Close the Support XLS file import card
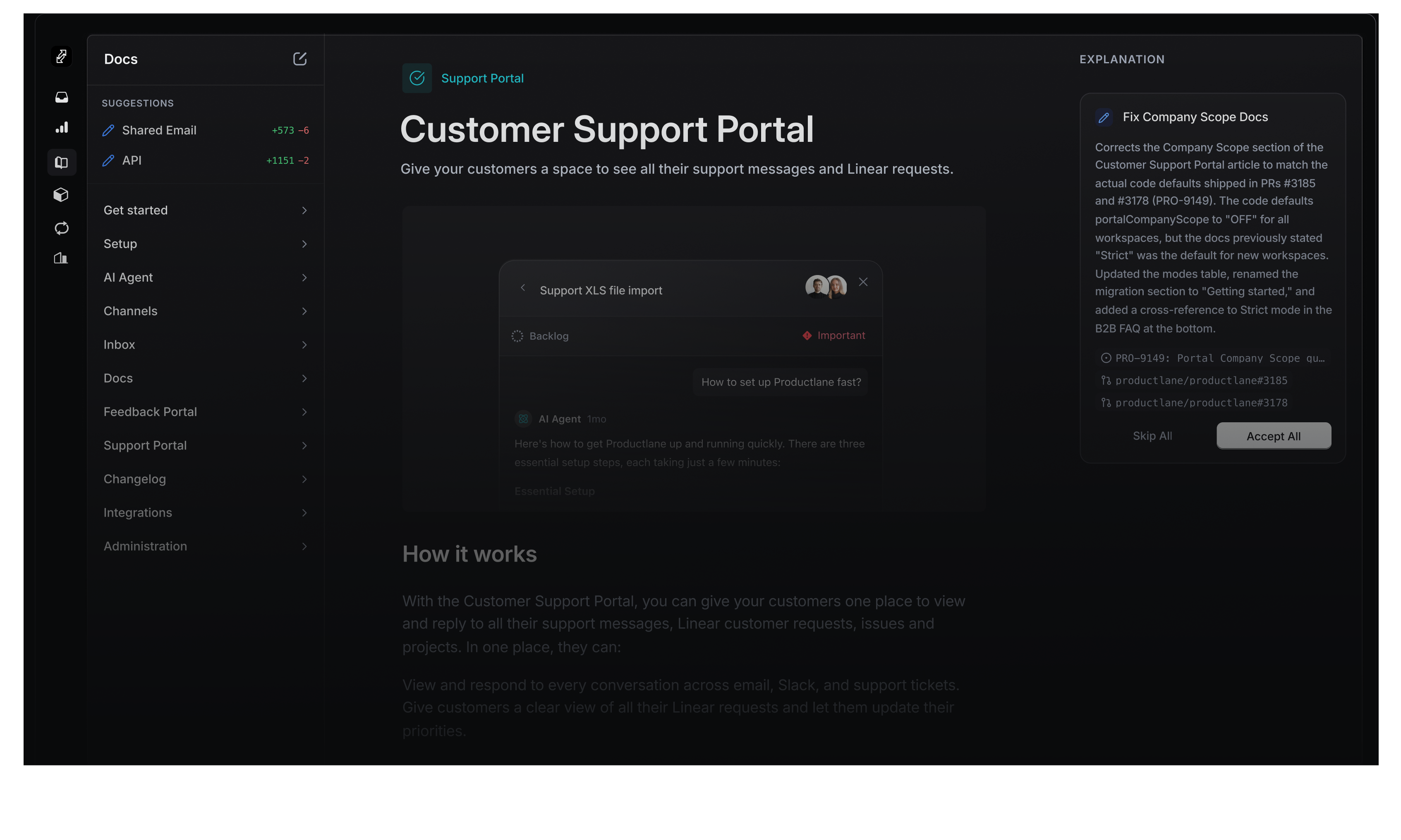Viewport: 1401px width, 840px height. (863, 282)
